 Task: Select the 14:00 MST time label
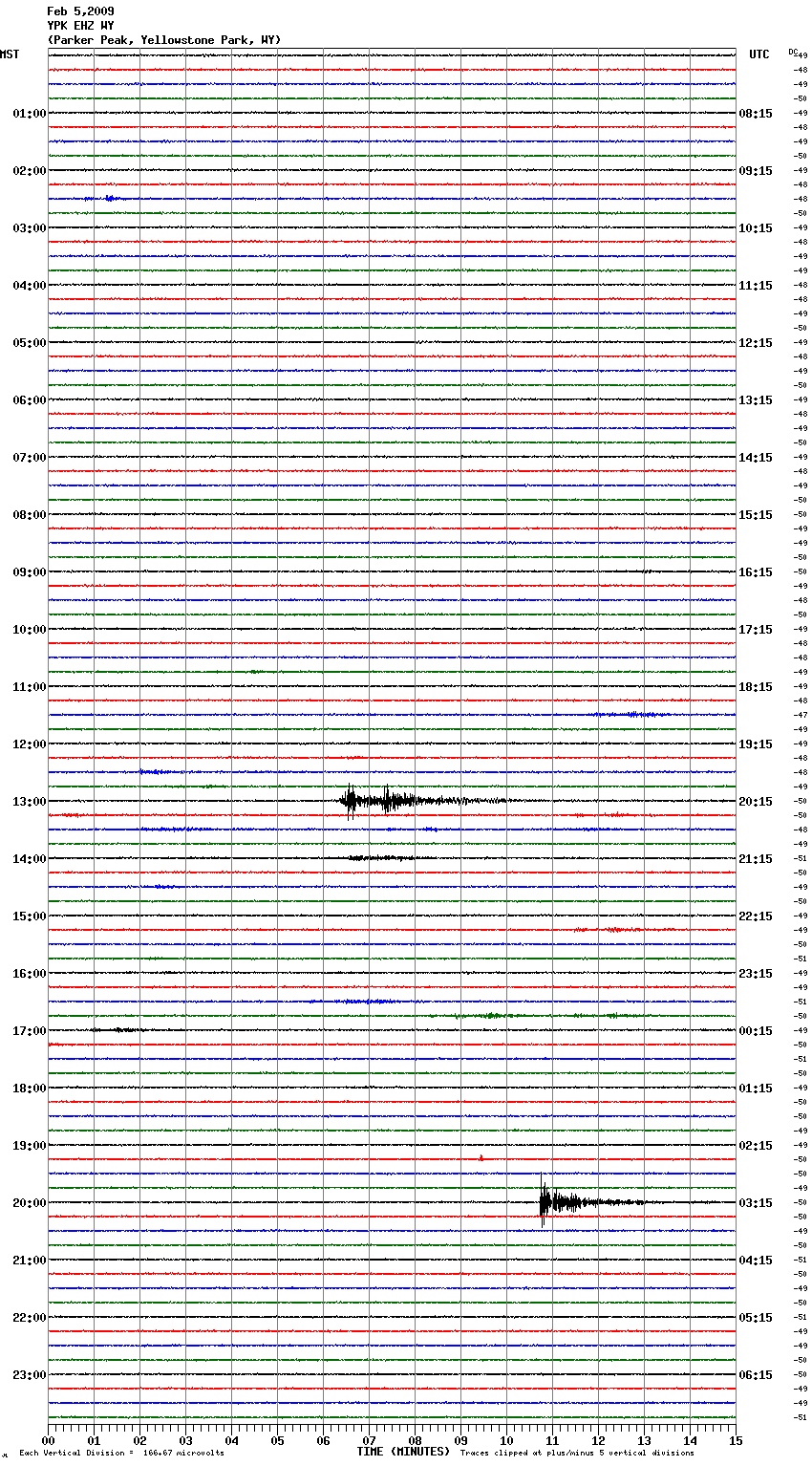click(30, 859)
